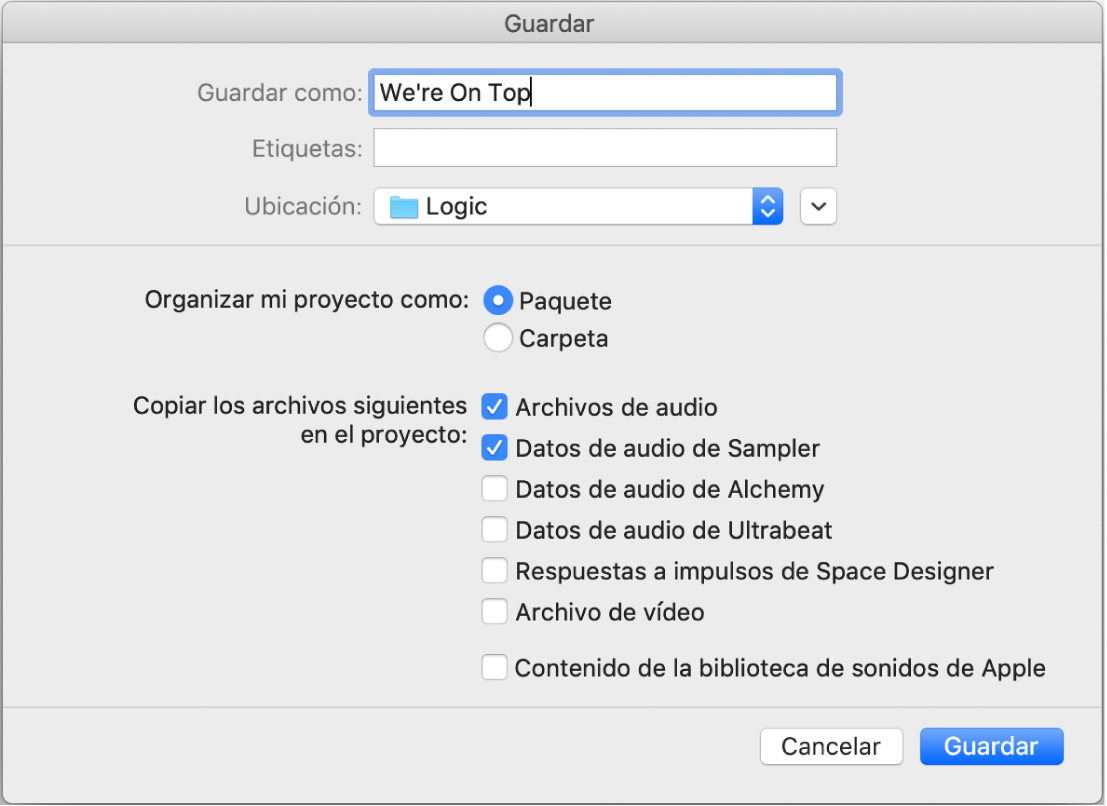Open the Ubicación location popup arrows
Image resolution: width=1107 pixels, height=806 pixels.
[x=767, y=207]
